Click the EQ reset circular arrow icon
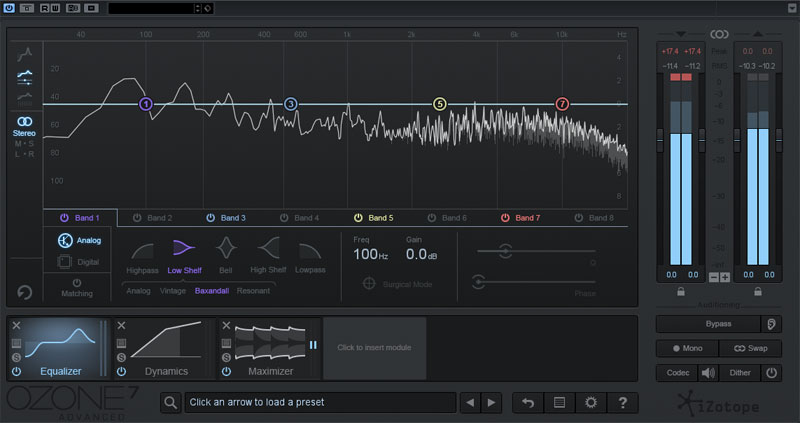 coord(24,292)
